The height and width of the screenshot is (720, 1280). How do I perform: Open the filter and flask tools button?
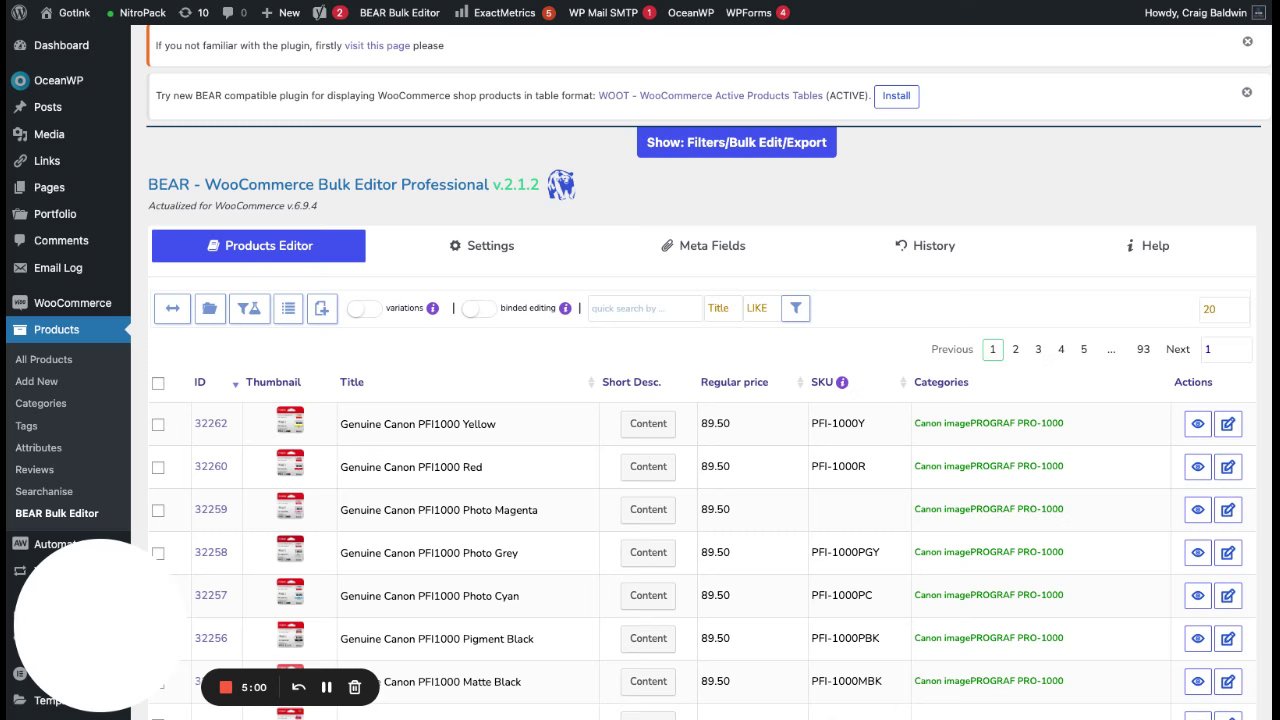tap(250, 308)
